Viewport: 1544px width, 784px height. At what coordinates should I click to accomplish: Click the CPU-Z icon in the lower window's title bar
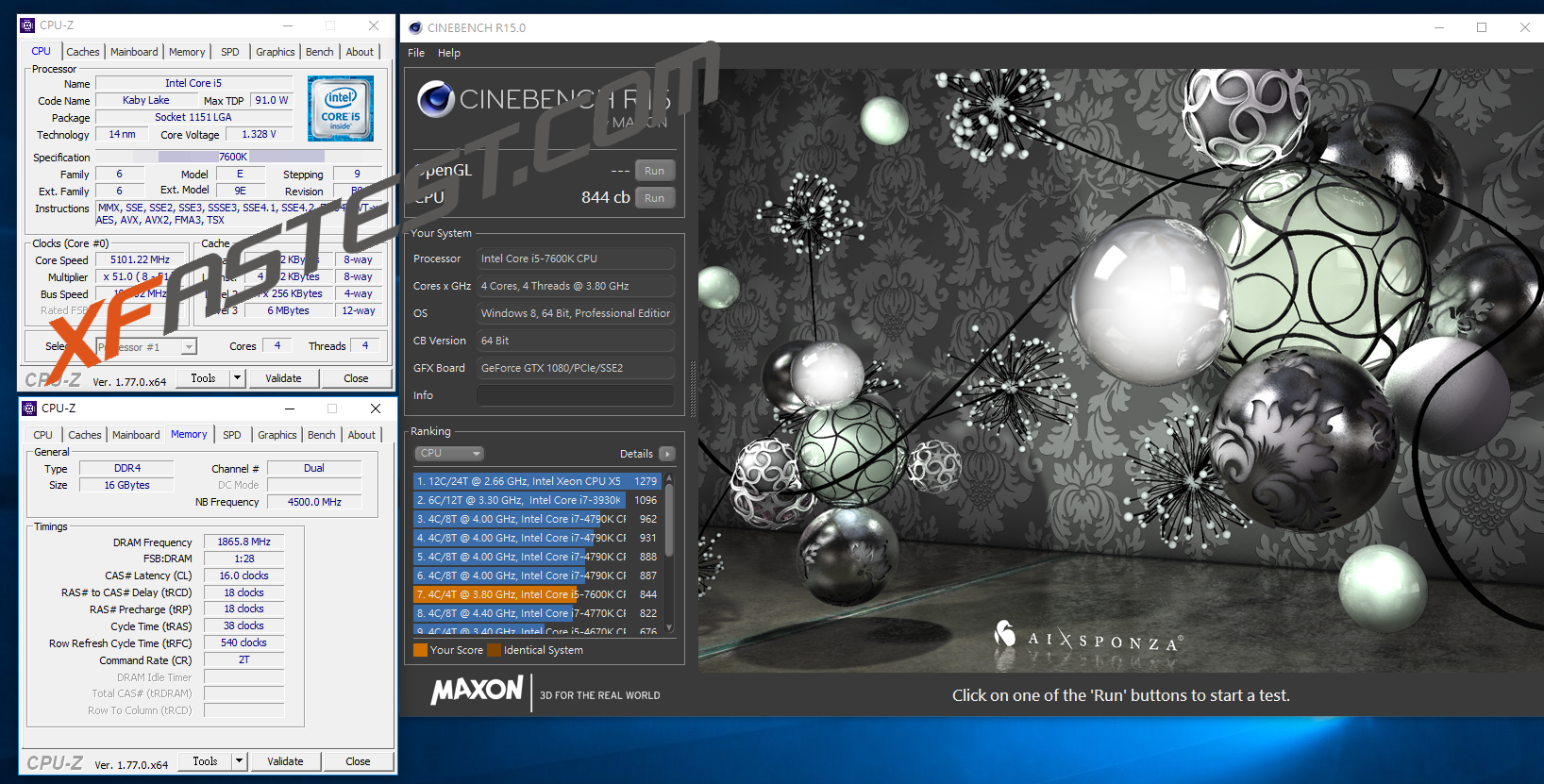[29, 409]
